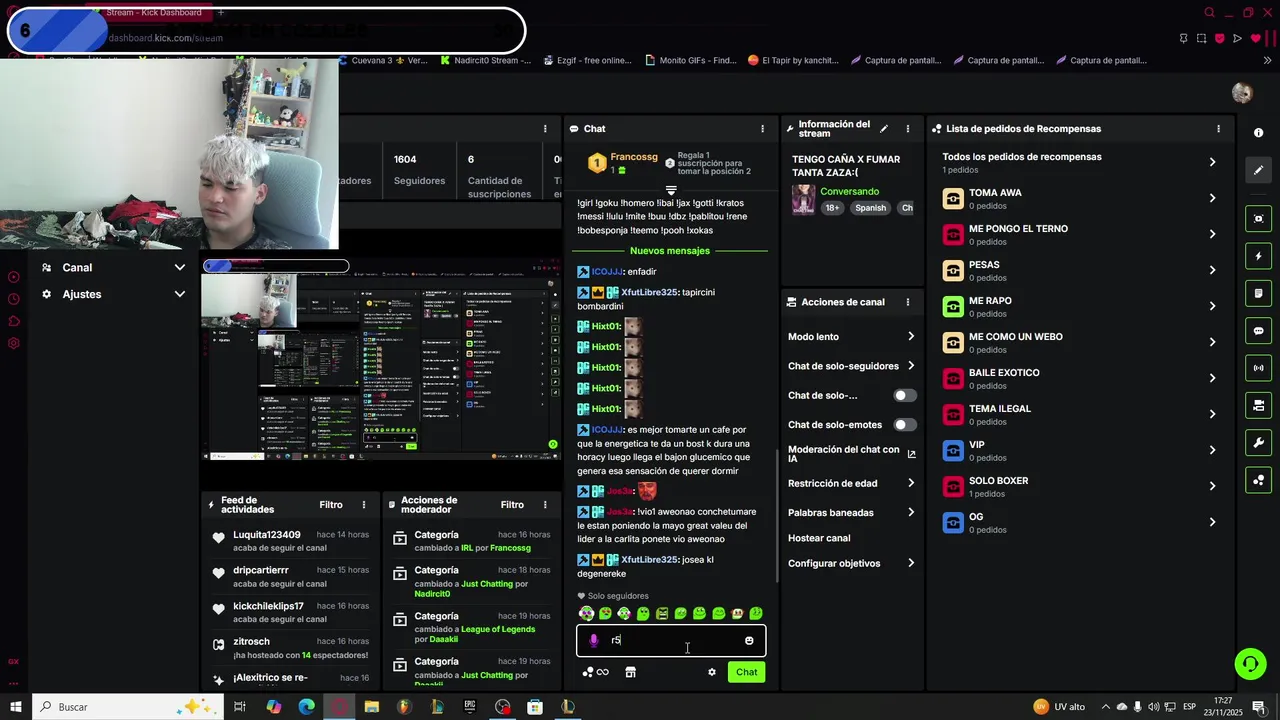Click the stream preview thumbnail
1280x720 pixels.
[380, 360]
